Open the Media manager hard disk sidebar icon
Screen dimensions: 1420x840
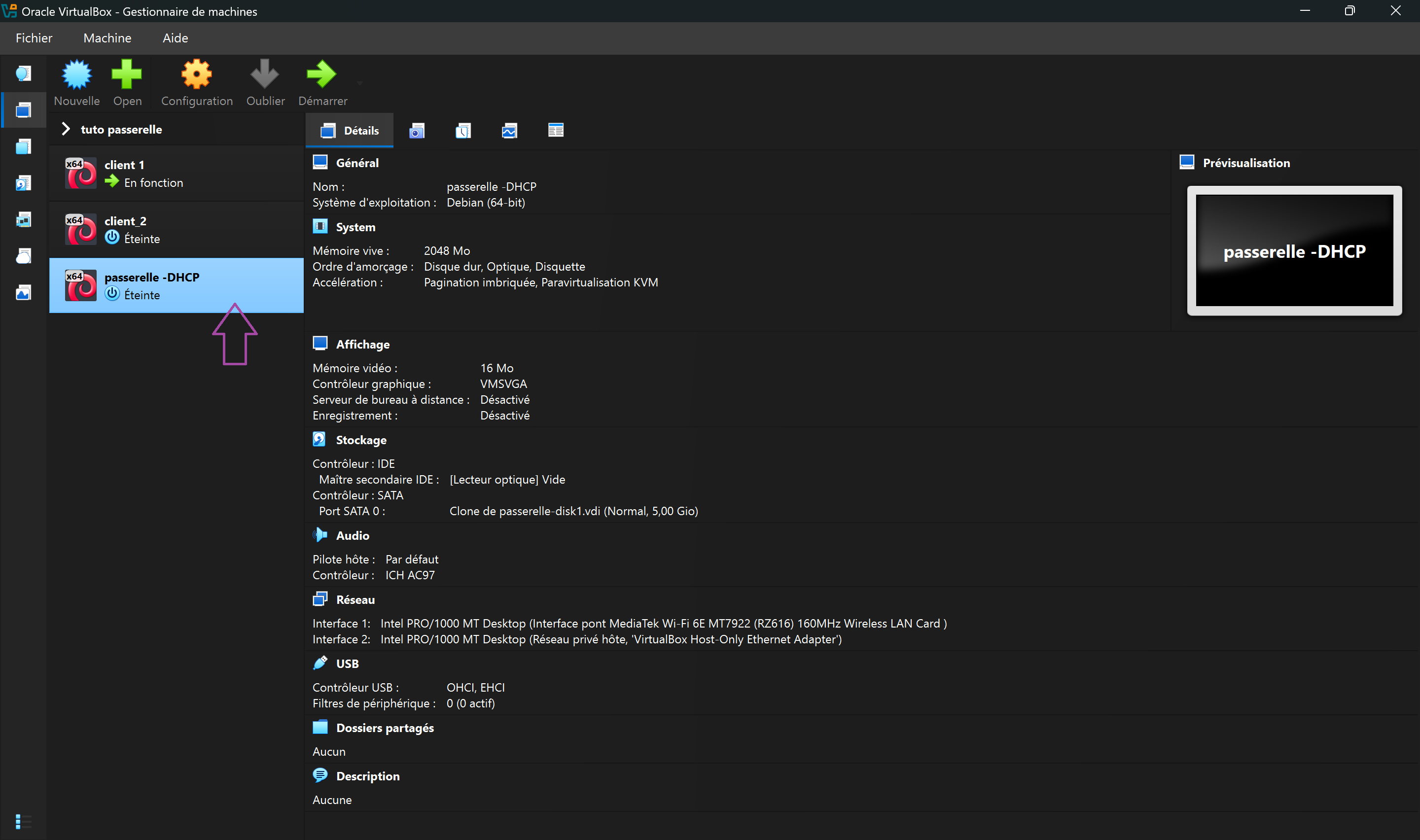23,182
